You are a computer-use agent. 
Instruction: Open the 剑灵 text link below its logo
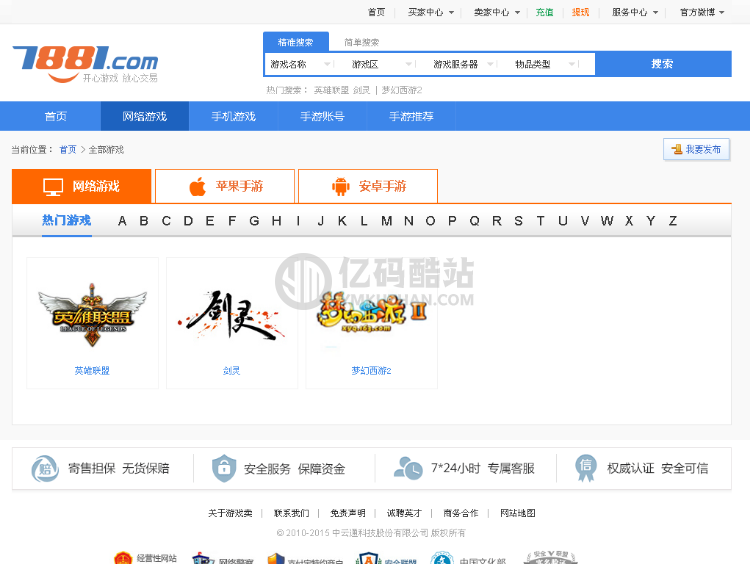[232, 371]
